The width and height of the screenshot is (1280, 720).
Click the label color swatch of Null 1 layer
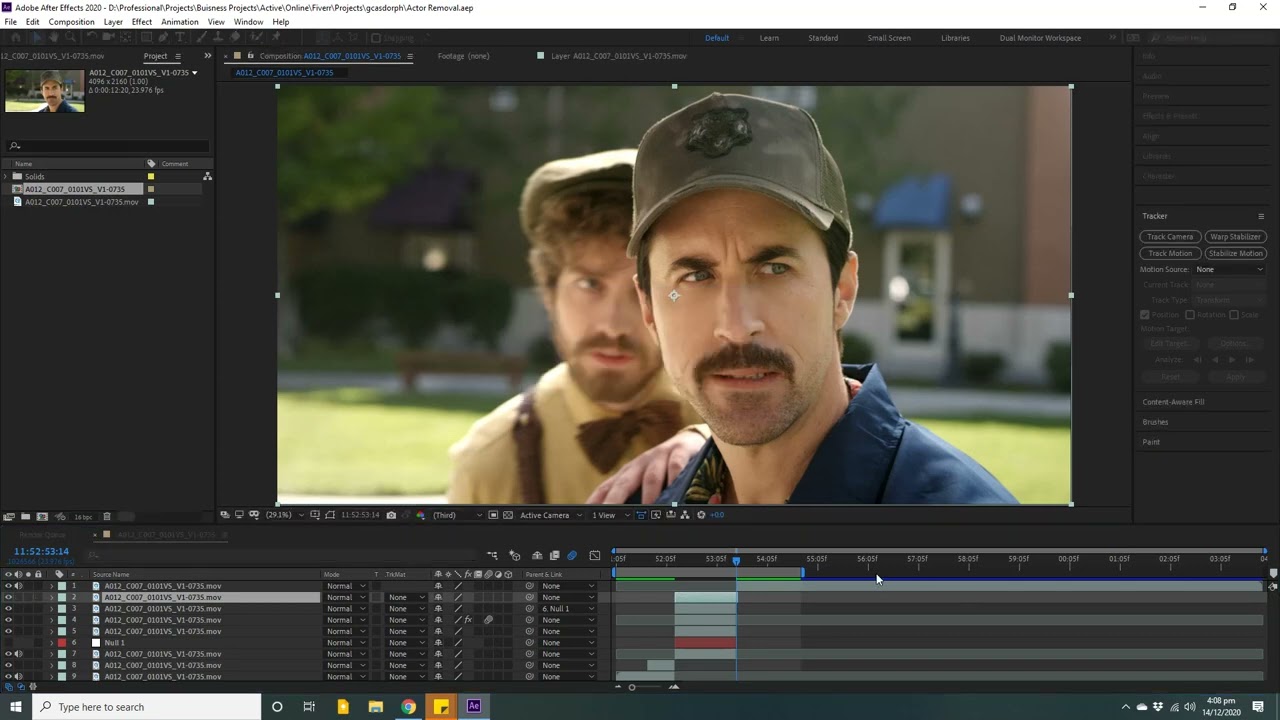point(62,643)
